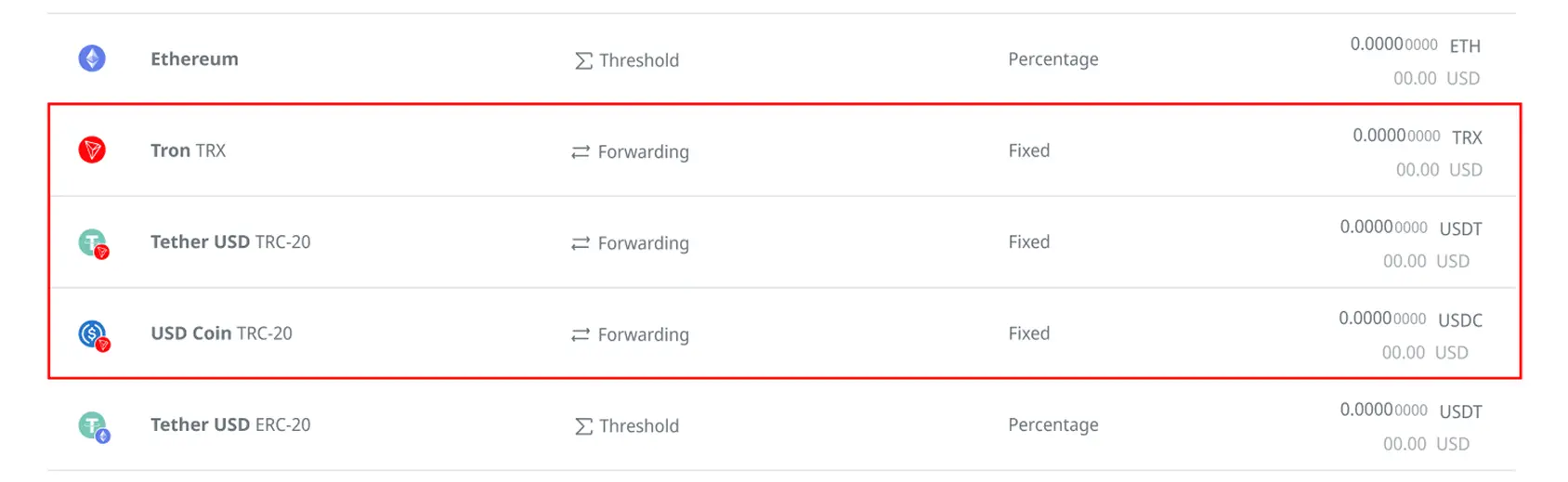Click the Ethereum coin icon
The width and height of the screenshot is (1568, 482).
[x=92, y=59]
